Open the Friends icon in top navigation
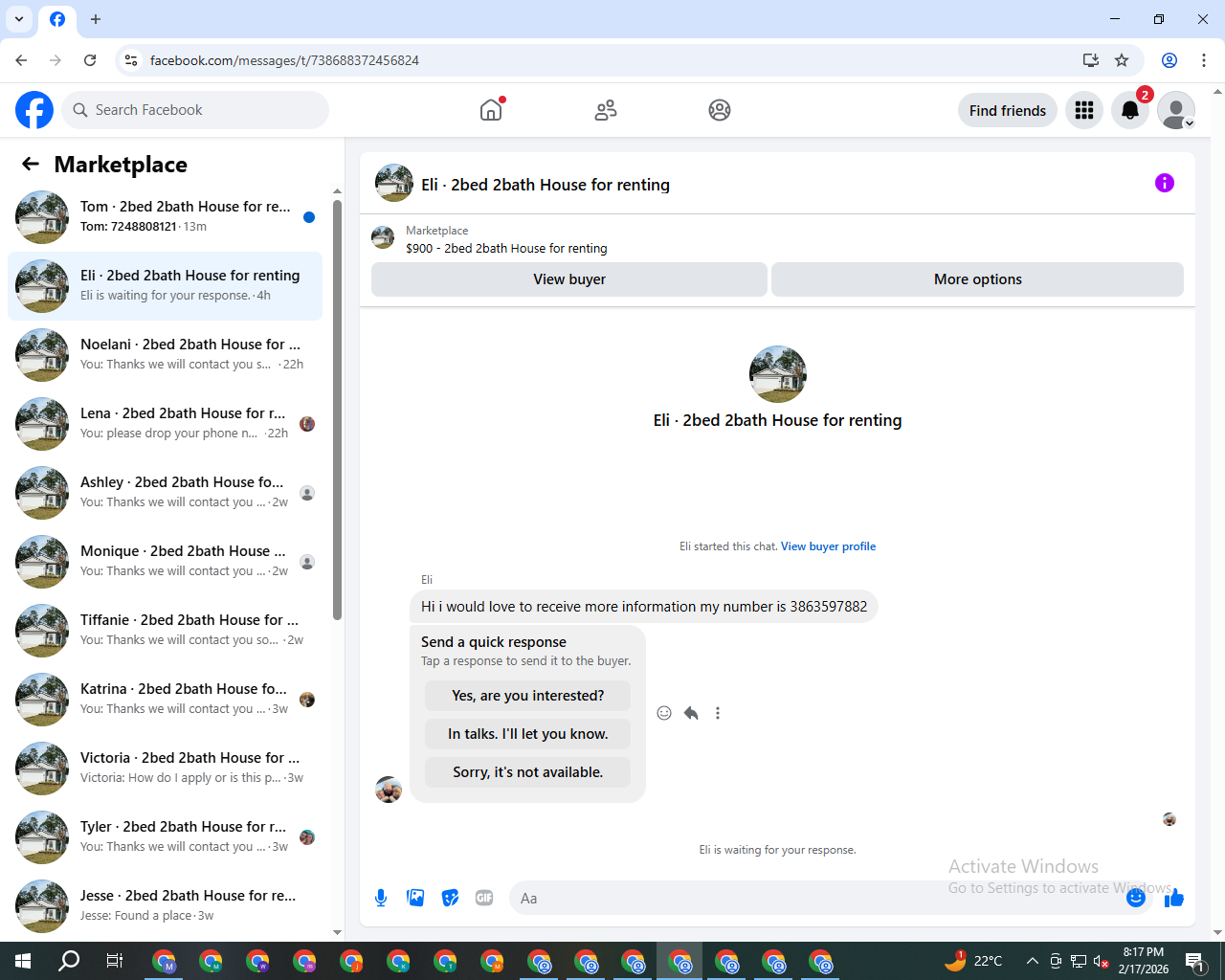 tap(606, 110)
